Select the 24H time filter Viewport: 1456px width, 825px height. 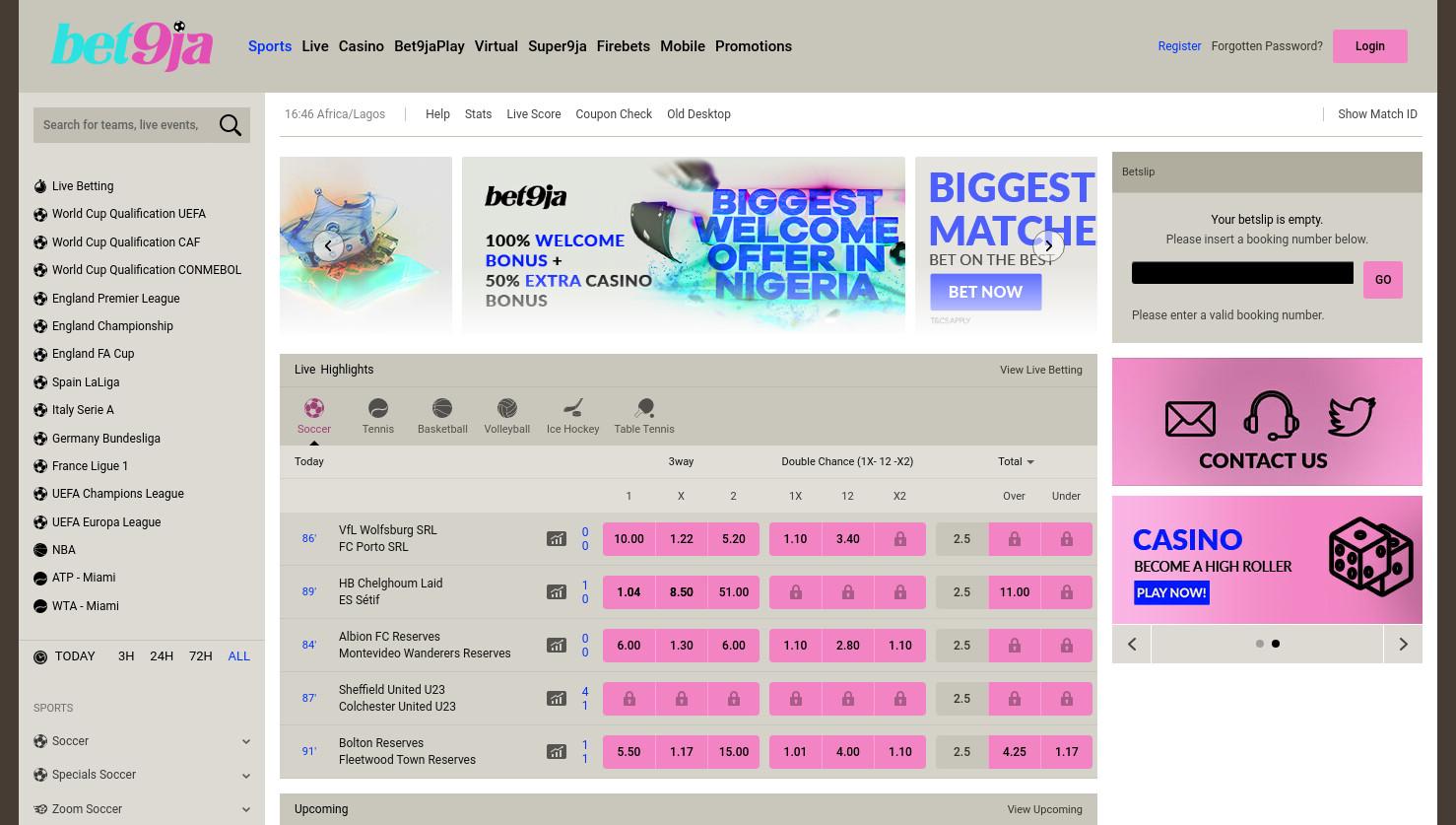point(162,656)
